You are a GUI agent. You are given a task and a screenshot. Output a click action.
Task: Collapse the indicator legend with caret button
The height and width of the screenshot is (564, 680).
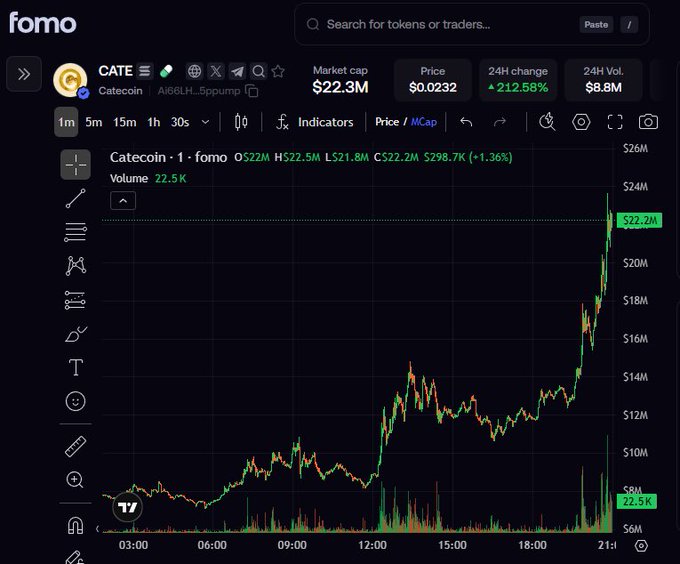point(123,201)
